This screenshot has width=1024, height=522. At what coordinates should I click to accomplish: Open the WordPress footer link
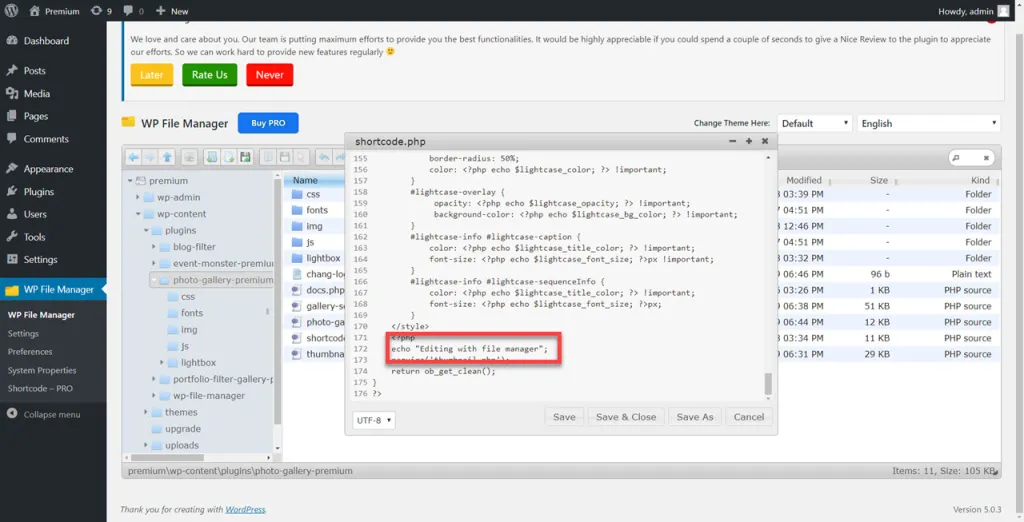coord(245,509)
